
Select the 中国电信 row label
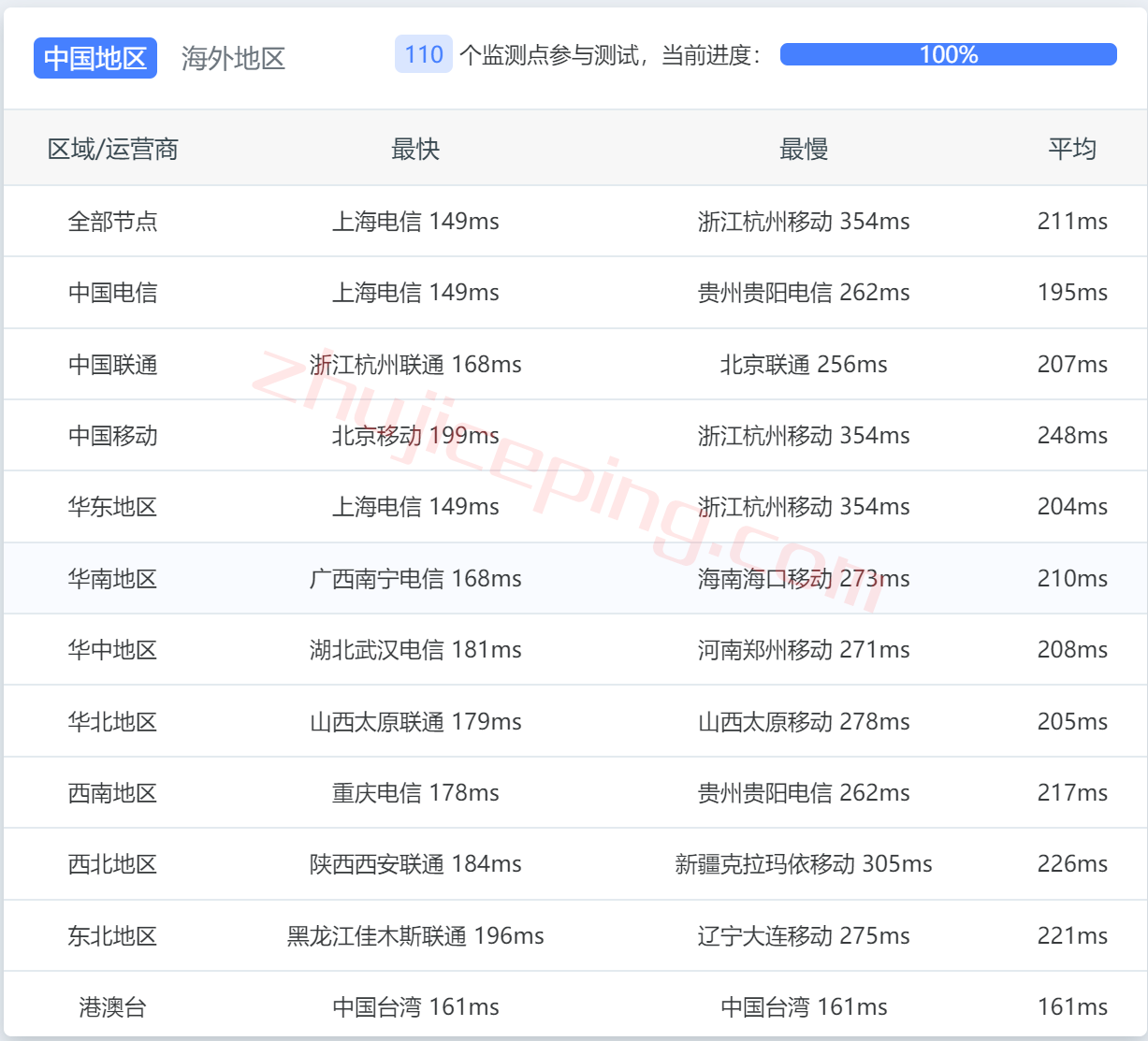pos(113,293)
